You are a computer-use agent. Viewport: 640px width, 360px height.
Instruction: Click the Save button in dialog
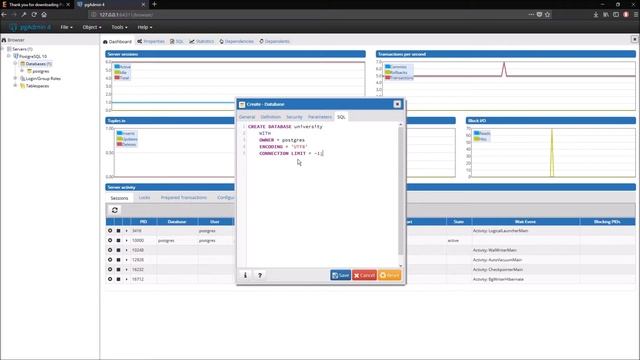(340, 275)
